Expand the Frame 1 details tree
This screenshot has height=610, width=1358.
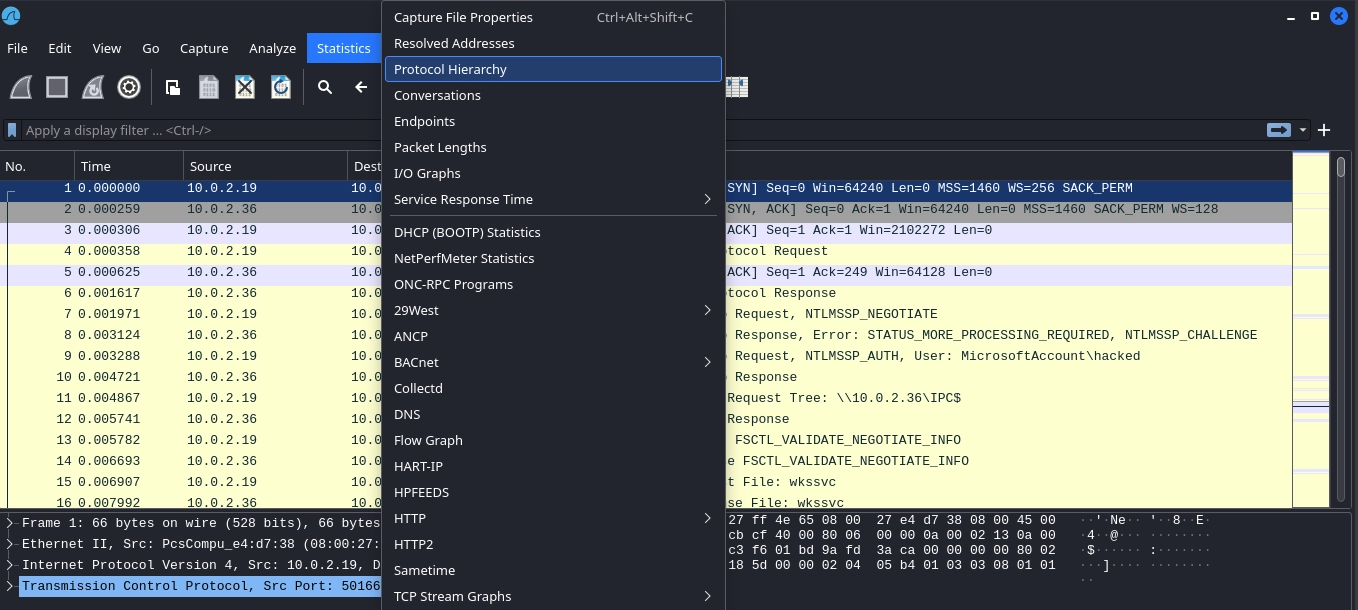10,522
